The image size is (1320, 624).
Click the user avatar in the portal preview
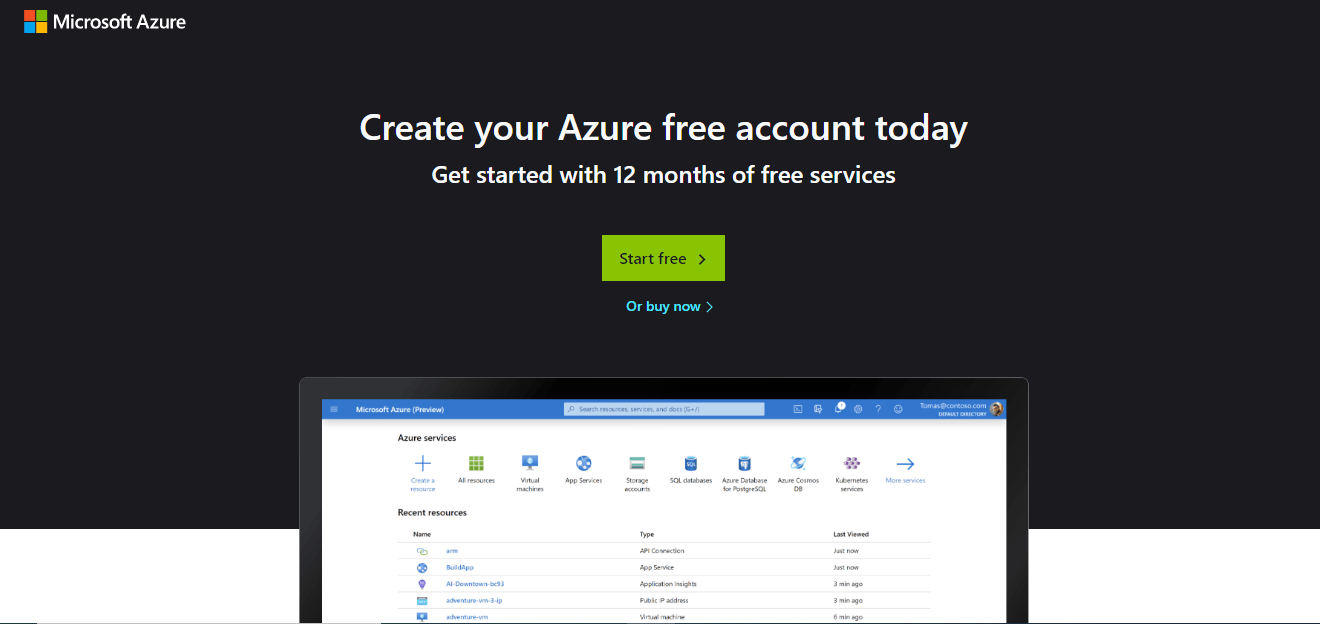[996, 409]
